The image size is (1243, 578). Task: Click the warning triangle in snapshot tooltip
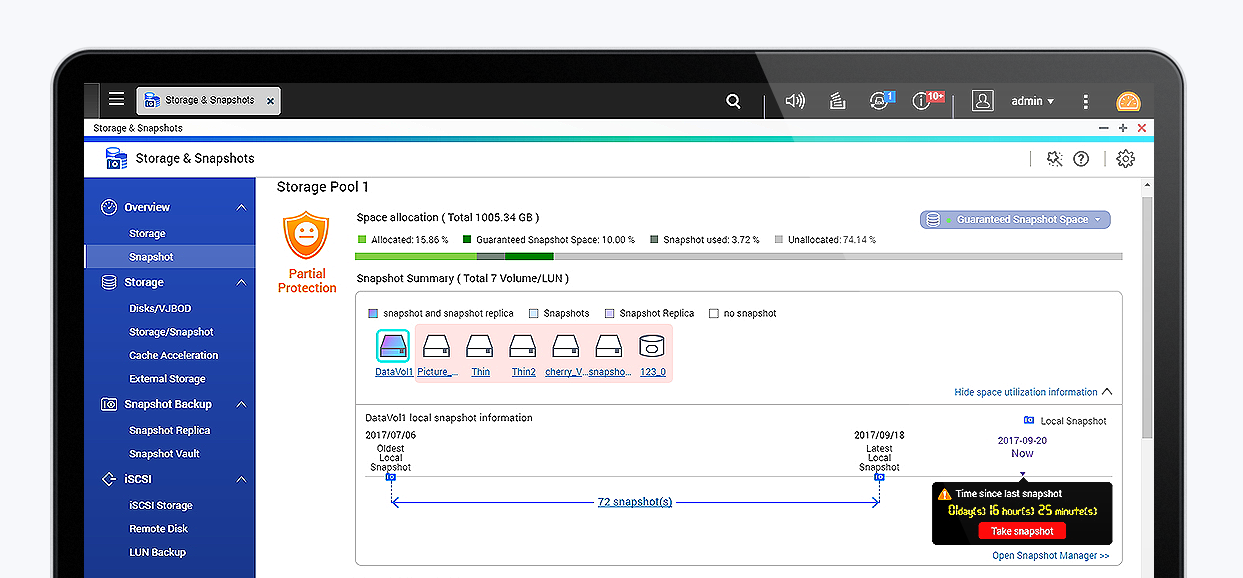click(944, 494)
